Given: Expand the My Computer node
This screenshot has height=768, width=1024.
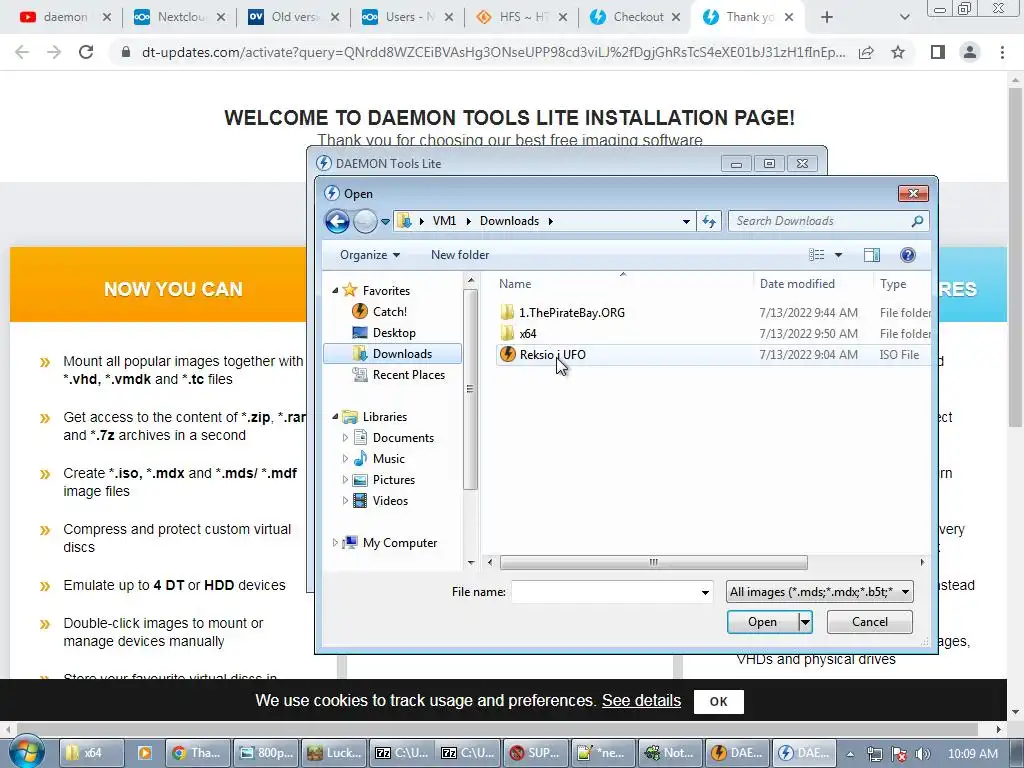Looking at the screenshot, I should tap(335, 543).
